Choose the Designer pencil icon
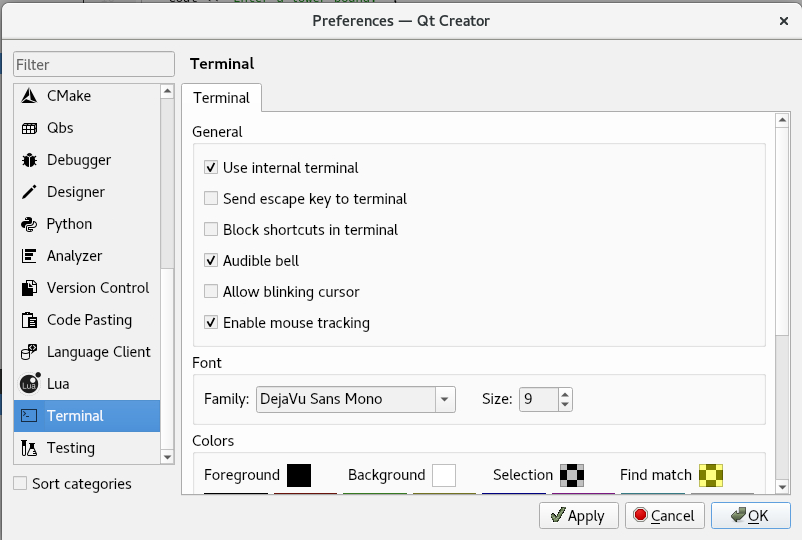802x540 pixels. [x=29, y=192]
